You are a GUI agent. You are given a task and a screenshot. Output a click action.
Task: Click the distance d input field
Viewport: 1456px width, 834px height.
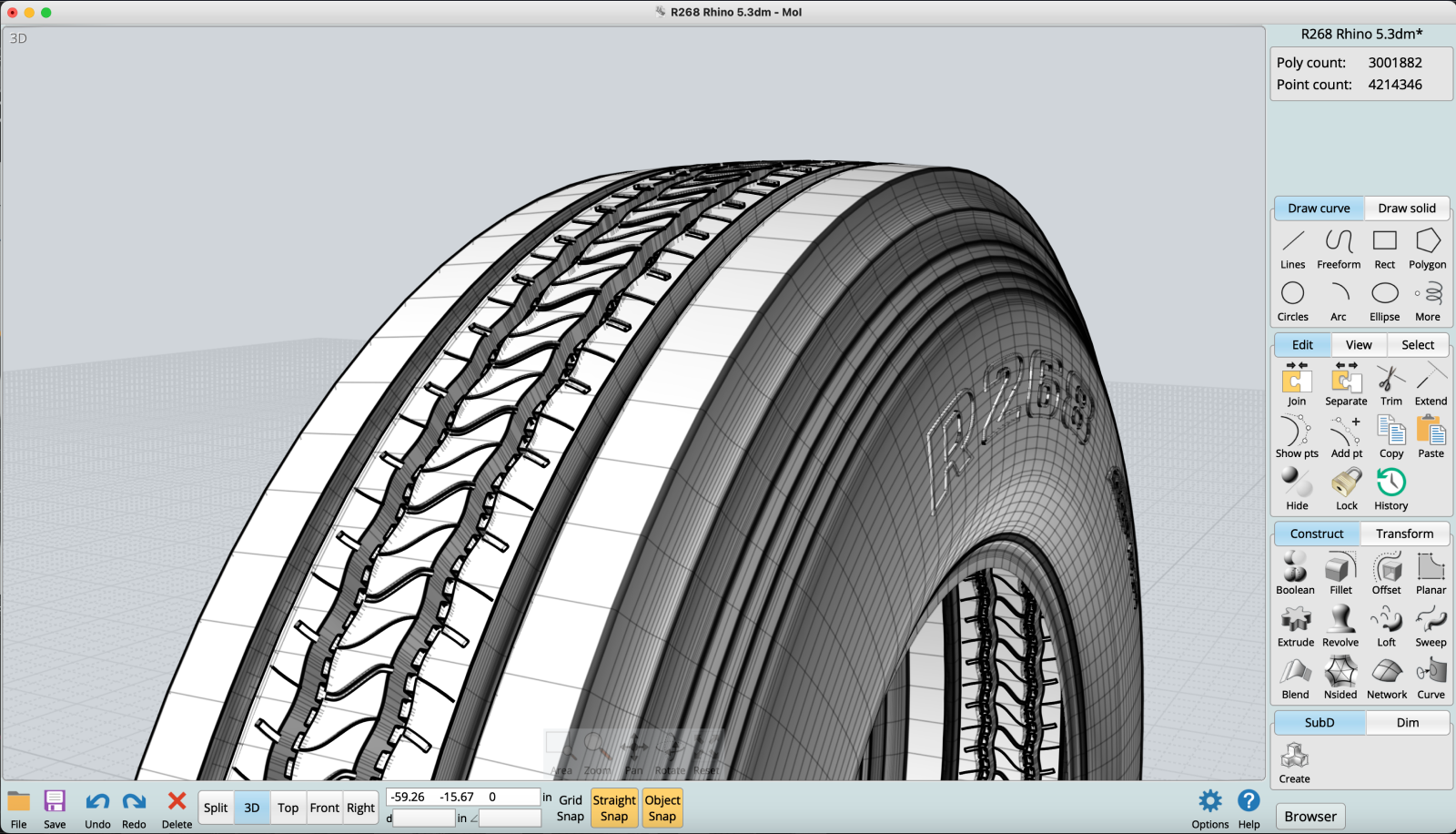tap(424, 819)
